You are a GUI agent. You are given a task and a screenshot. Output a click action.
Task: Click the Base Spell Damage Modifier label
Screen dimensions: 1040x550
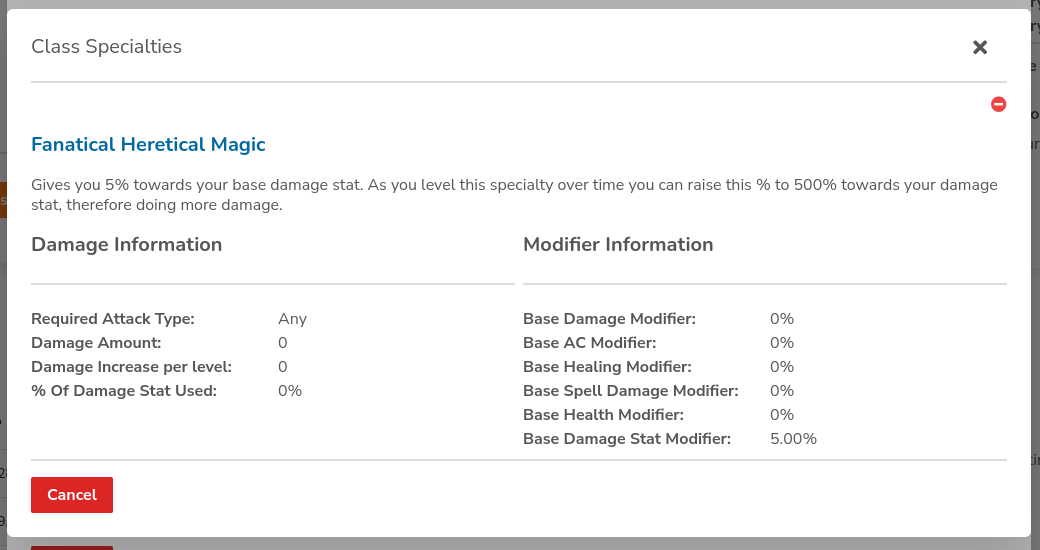coord(631,391)
